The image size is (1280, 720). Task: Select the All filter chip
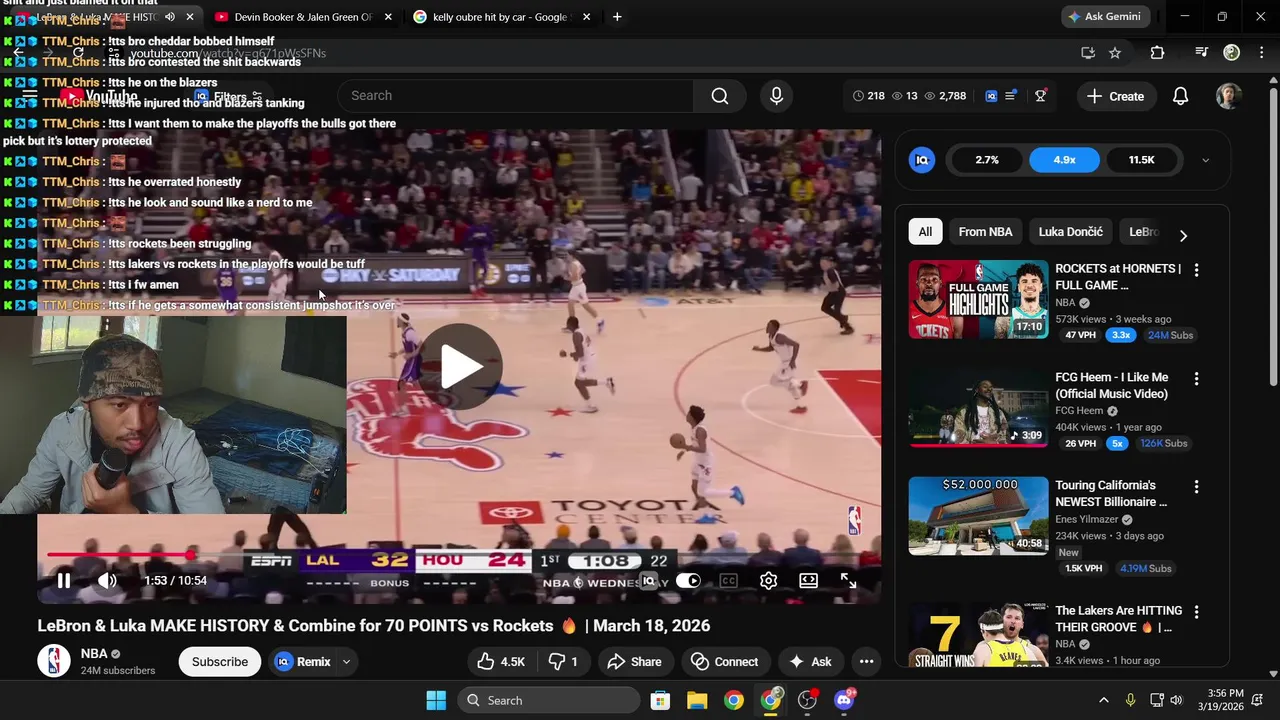tap(925, 232)
